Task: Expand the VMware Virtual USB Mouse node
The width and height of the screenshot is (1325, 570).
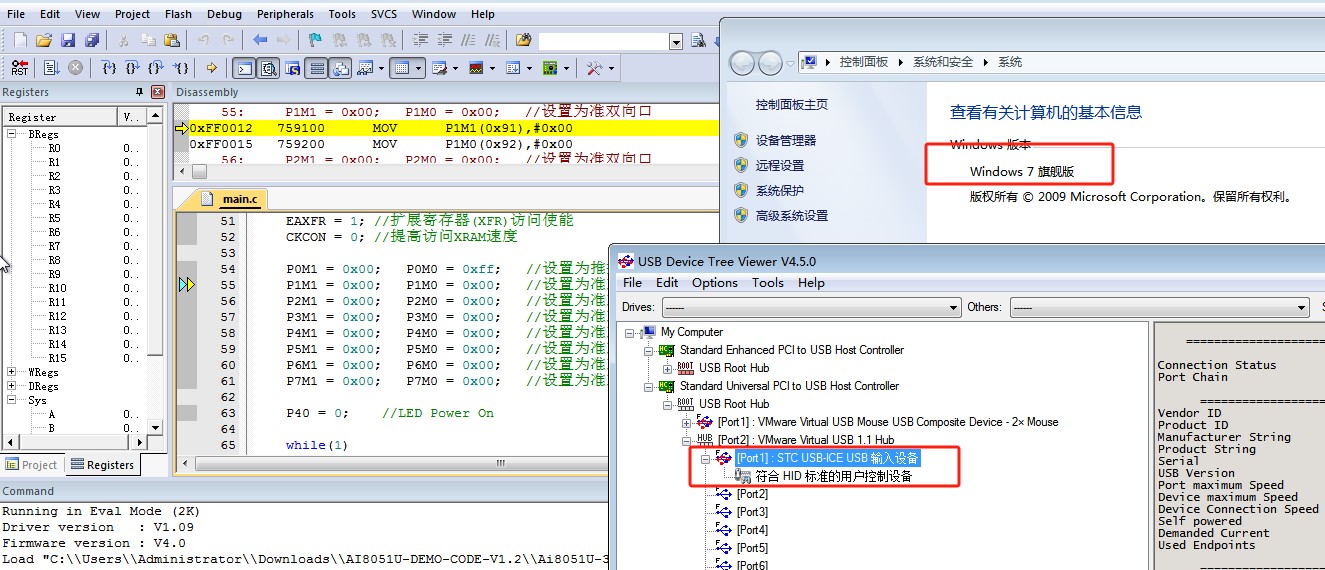Action: 685,422
